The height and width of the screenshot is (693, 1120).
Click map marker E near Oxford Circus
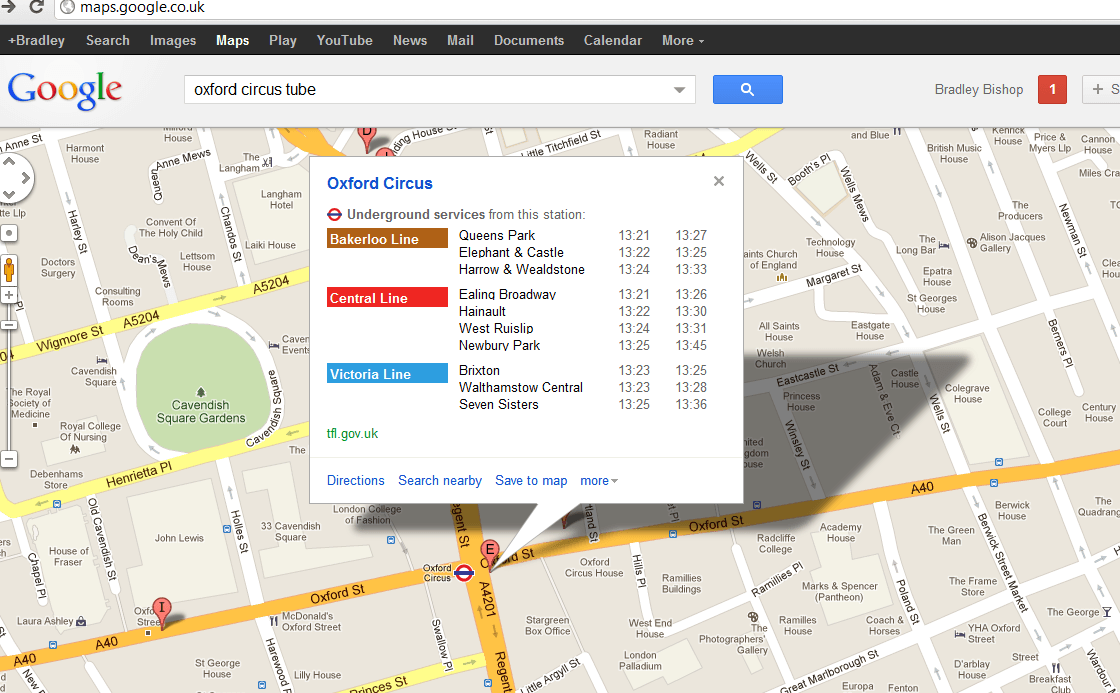[x=489, y=554]
